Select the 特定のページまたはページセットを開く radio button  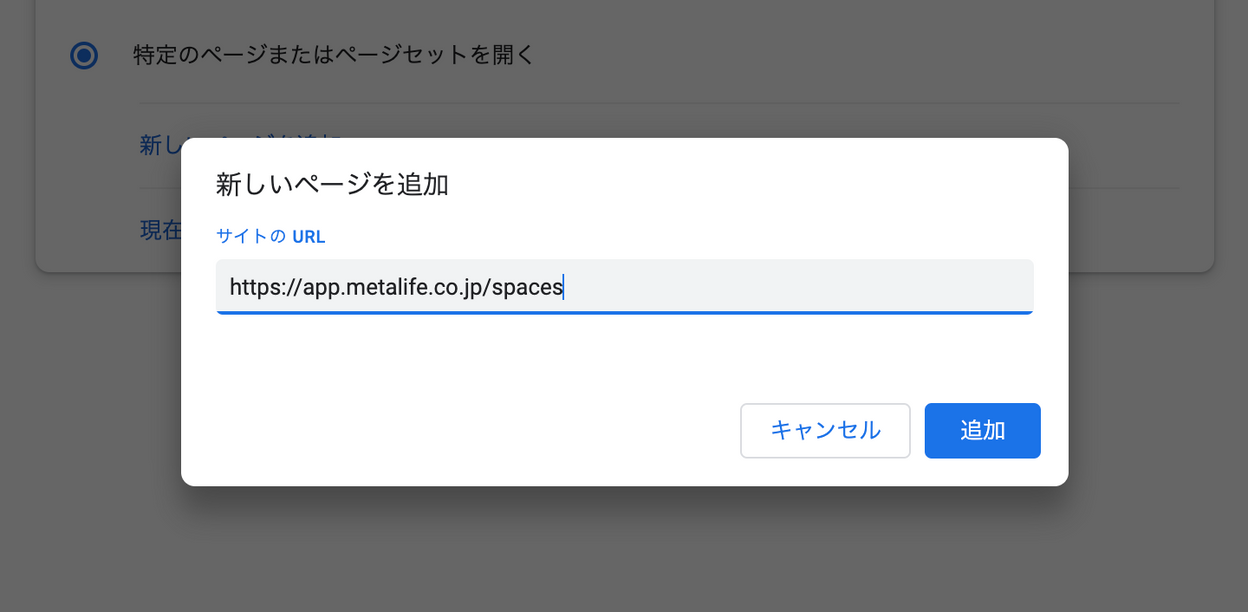tap(84, 55)
